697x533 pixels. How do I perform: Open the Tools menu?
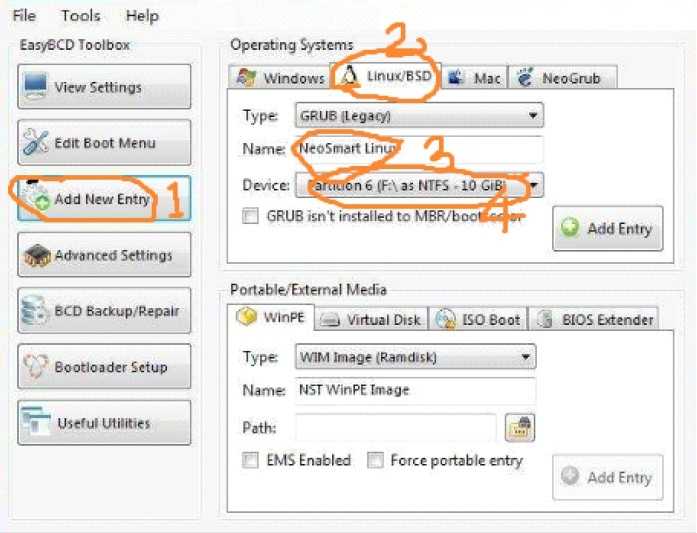80,16
